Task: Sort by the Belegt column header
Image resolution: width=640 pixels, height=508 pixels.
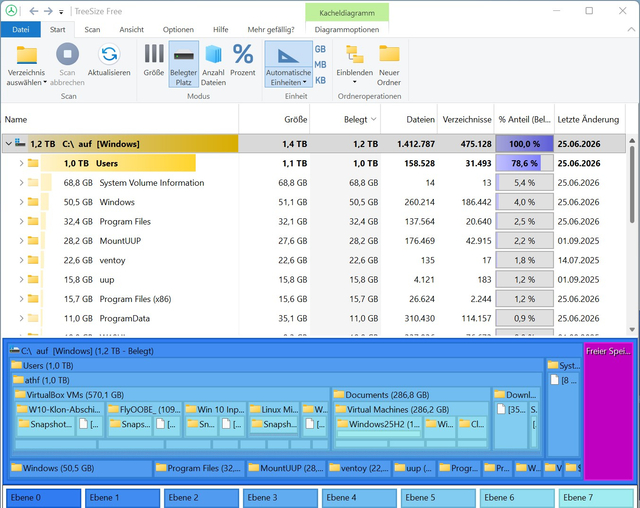Action: pyautogui.click(x=345, y=120)
